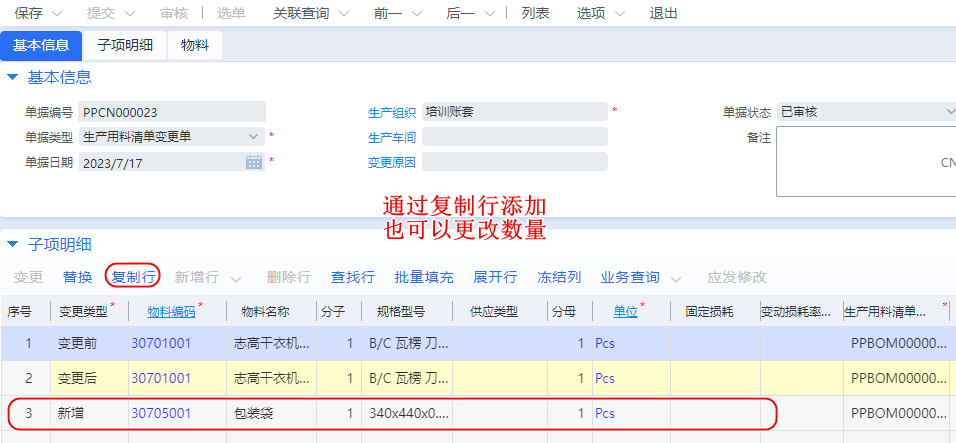
Task: Click the 批量填充 toolbar button
Action: [x=423, y=277]
